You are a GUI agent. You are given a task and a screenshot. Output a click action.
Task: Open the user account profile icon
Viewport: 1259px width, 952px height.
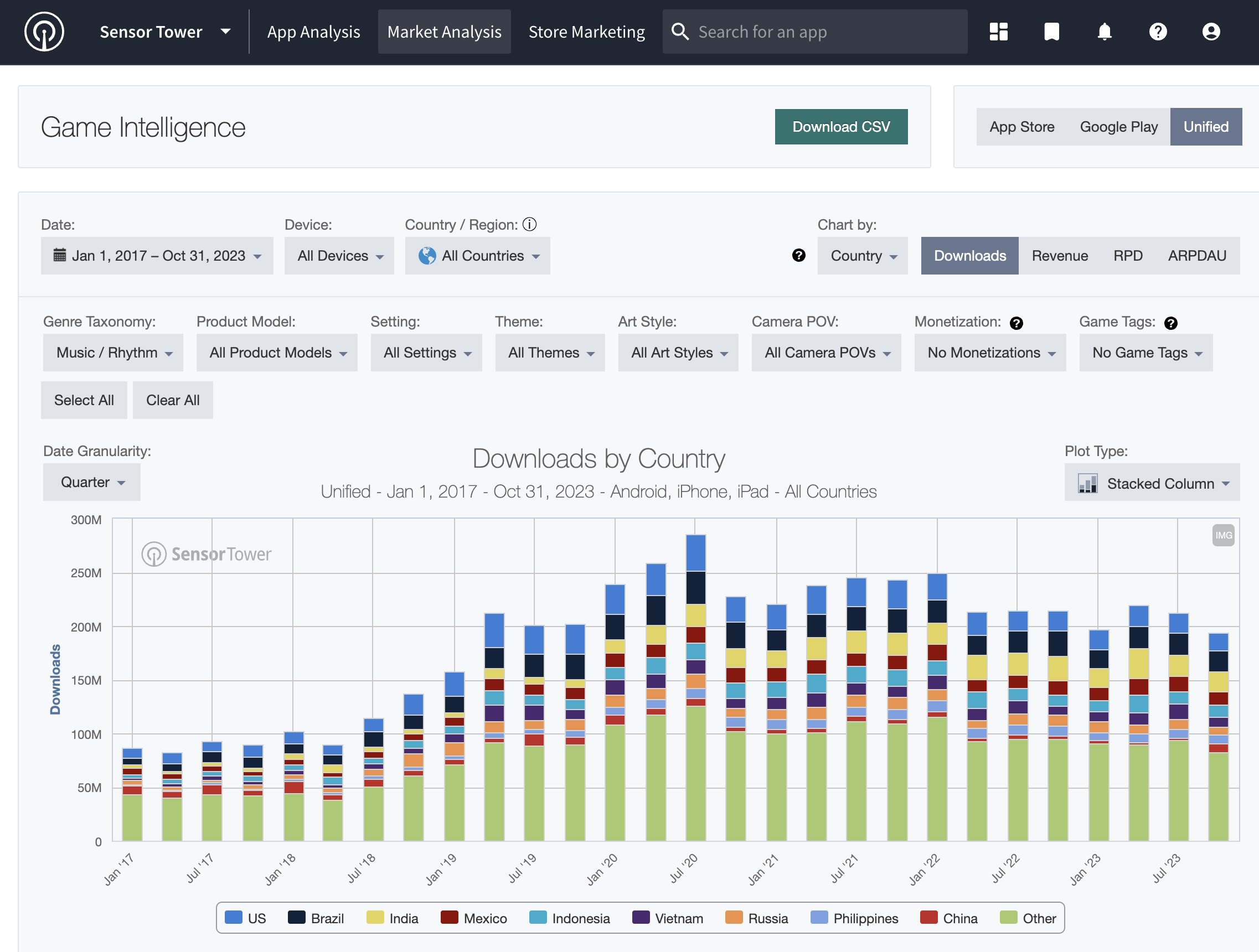(1211, 32)
